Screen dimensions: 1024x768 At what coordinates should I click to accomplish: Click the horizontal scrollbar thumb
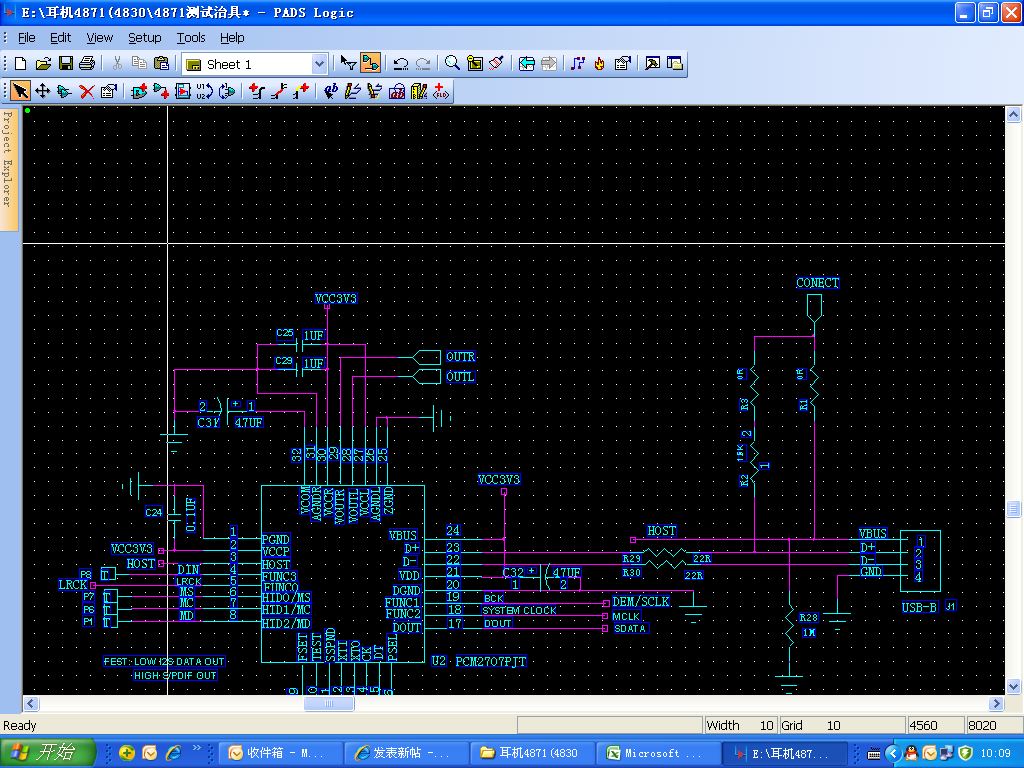(x=328, y=704)
